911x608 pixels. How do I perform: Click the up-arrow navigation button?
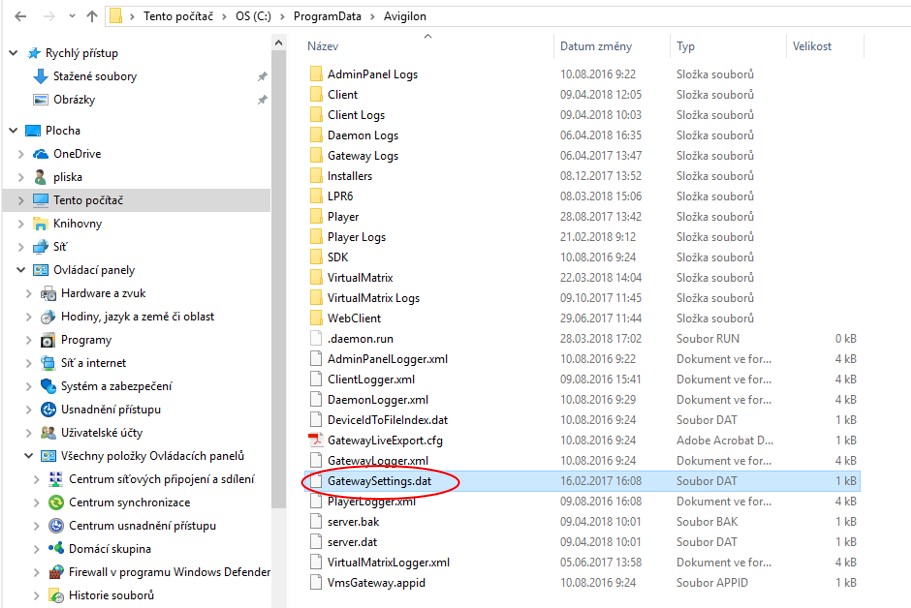tap(92, 16)
